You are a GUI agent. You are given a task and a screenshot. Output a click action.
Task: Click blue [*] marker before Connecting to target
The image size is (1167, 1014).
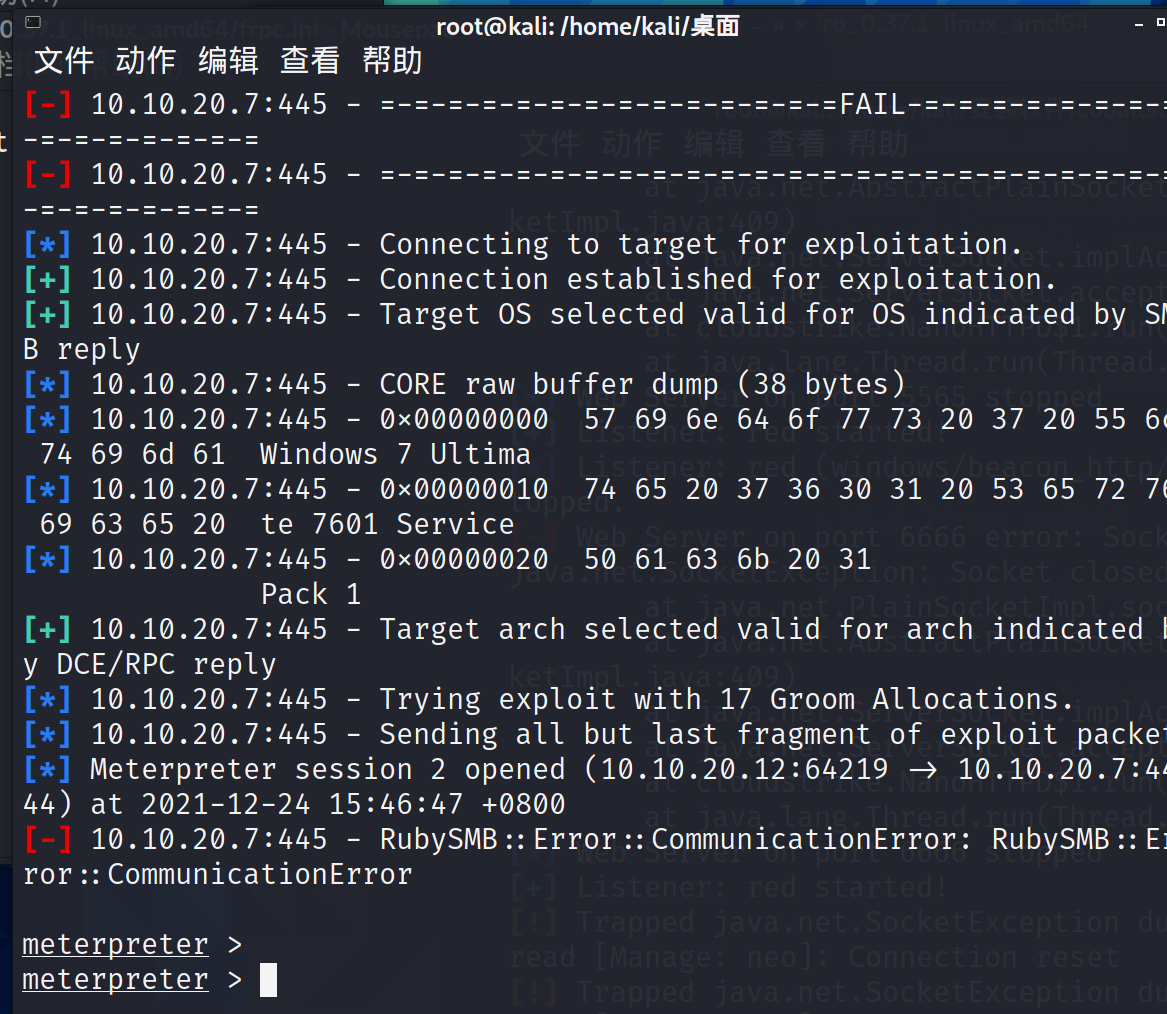pos(48,244)
